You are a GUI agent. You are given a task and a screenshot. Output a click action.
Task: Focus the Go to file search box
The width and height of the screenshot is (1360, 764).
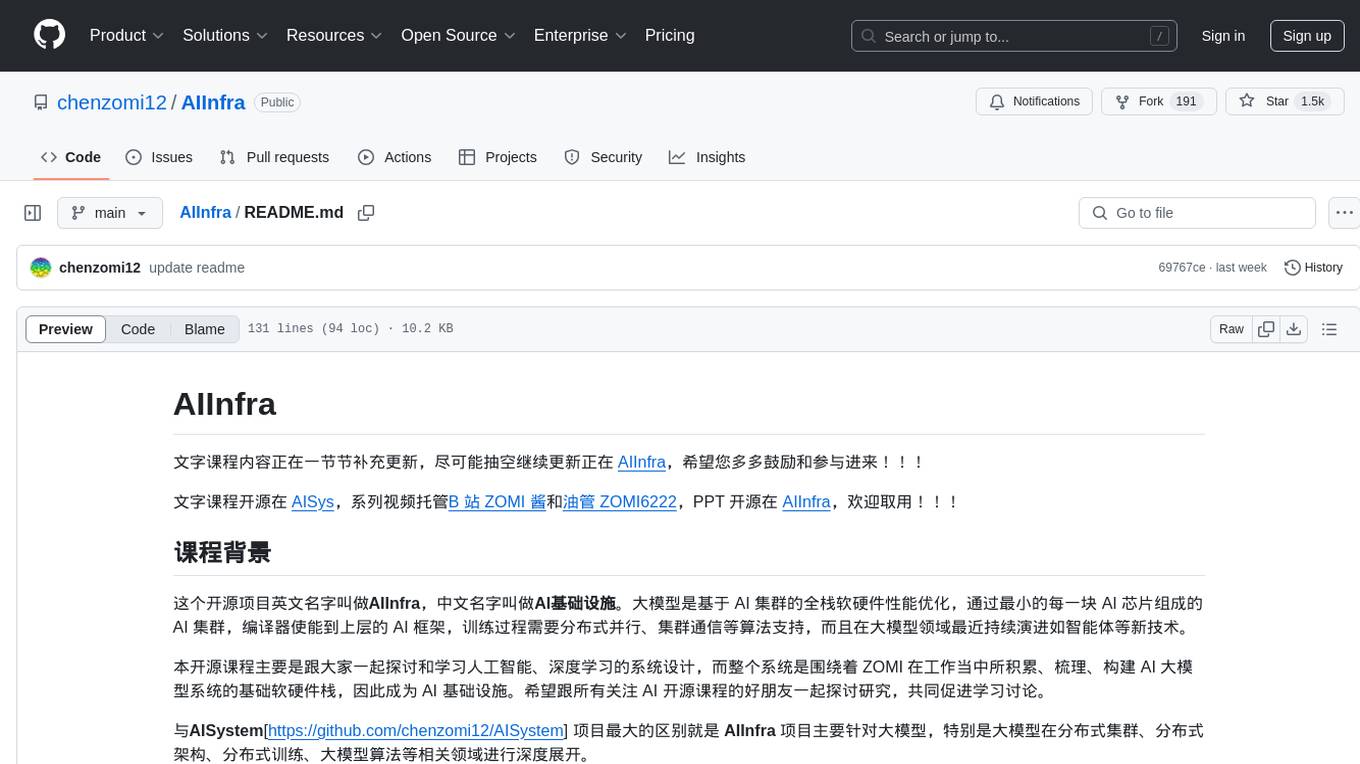click(x=1197, y=213)
